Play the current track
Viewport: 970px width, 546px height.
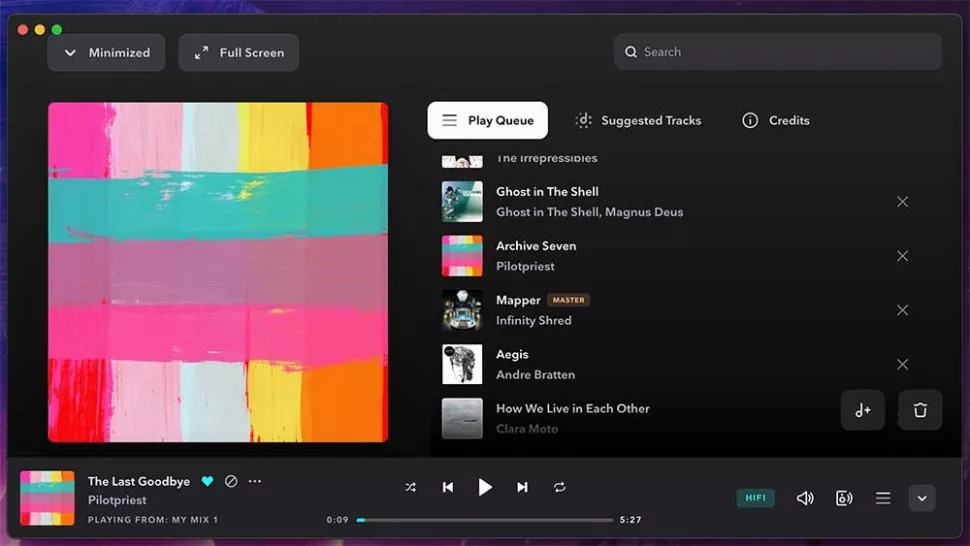[485, 487]
